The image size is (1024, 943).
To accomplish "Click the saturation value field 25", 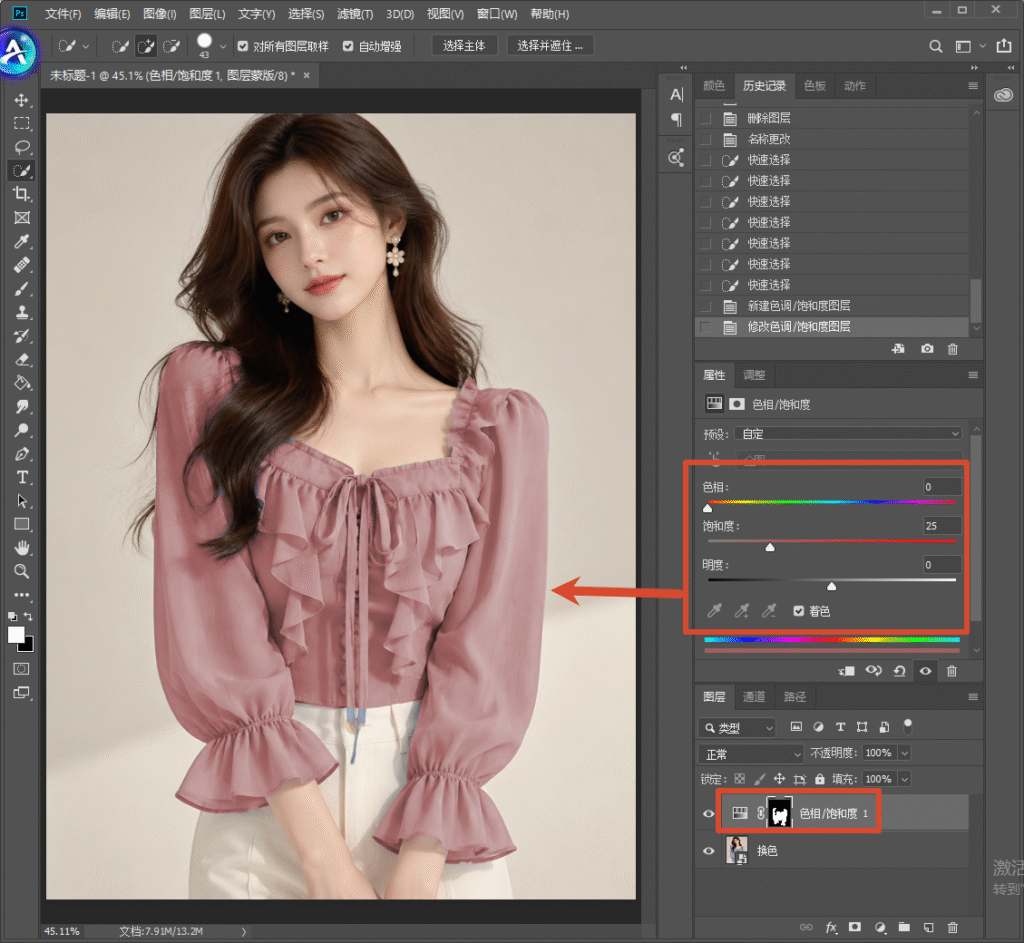I will 942,526.
